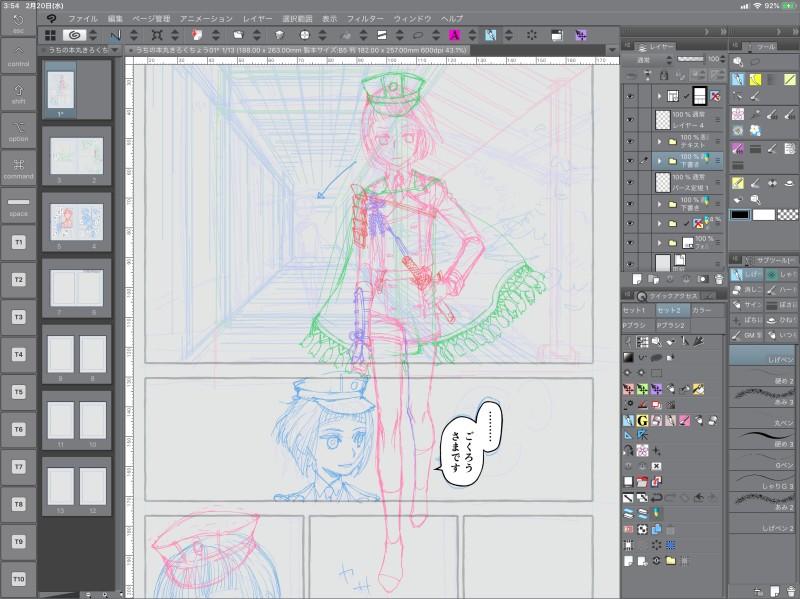Click the spiral Clip Studio icon in command bar
800x599 pixels.
pos(74,35)
